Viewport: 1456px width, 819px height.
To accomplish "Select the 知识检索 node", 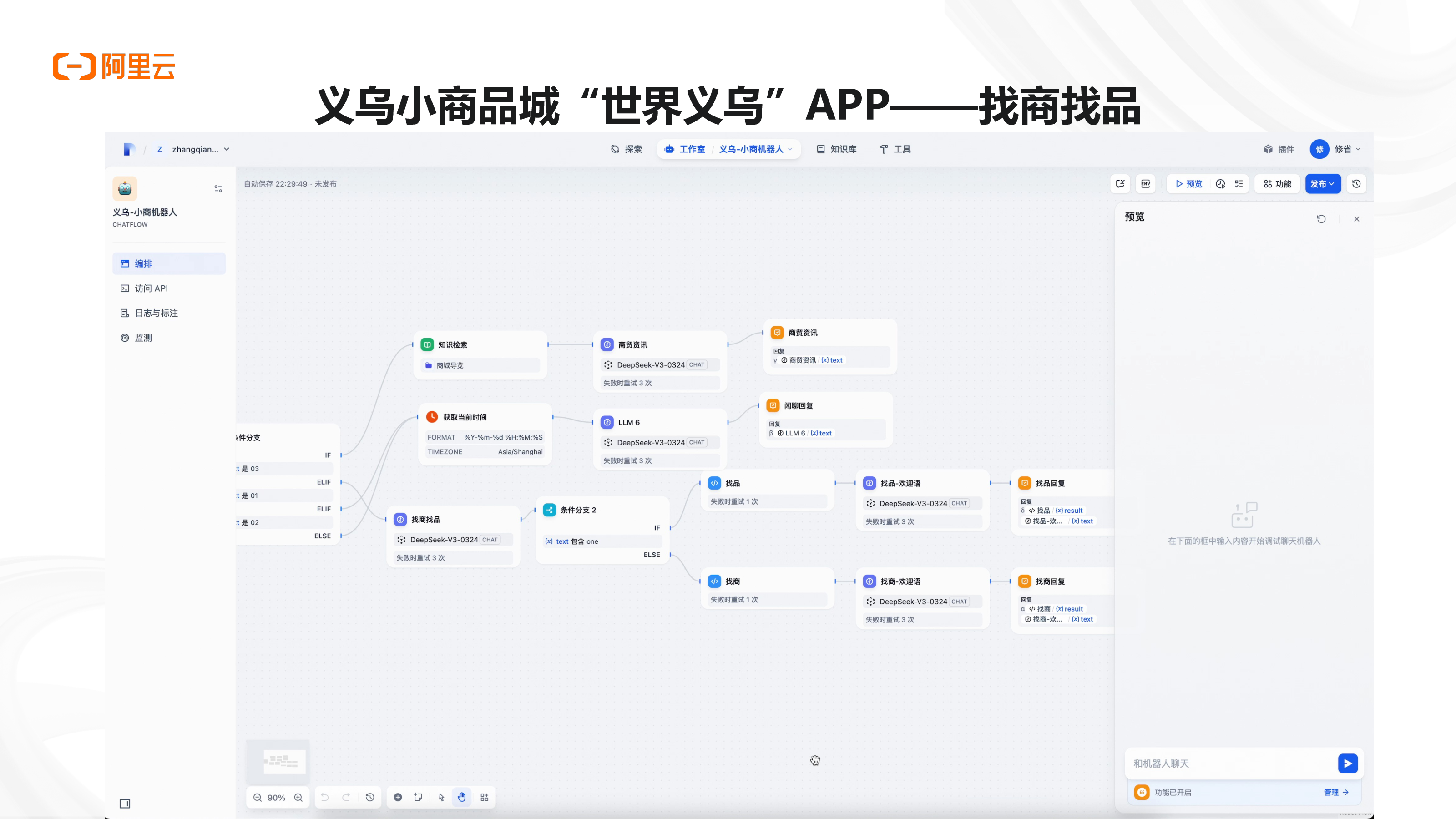I will (480, 355).
